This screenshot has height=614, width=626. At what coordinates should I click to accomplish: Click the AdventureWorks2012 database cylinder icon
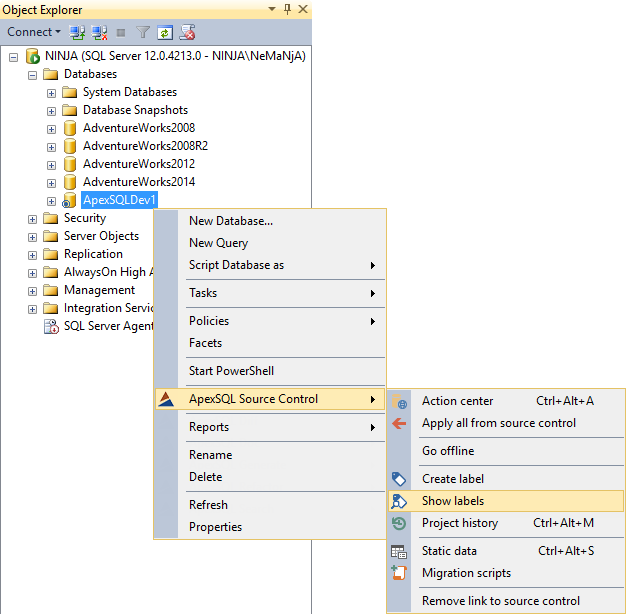point(70,164)
